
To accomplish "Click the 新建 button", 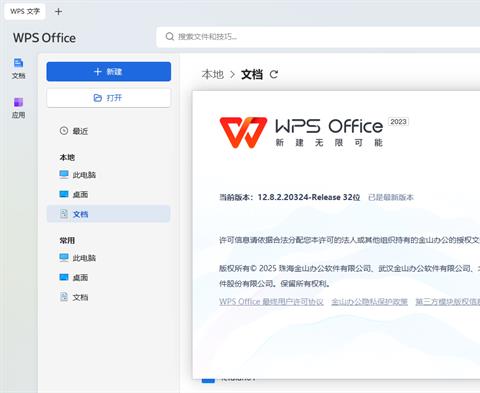I will (109, 71).
